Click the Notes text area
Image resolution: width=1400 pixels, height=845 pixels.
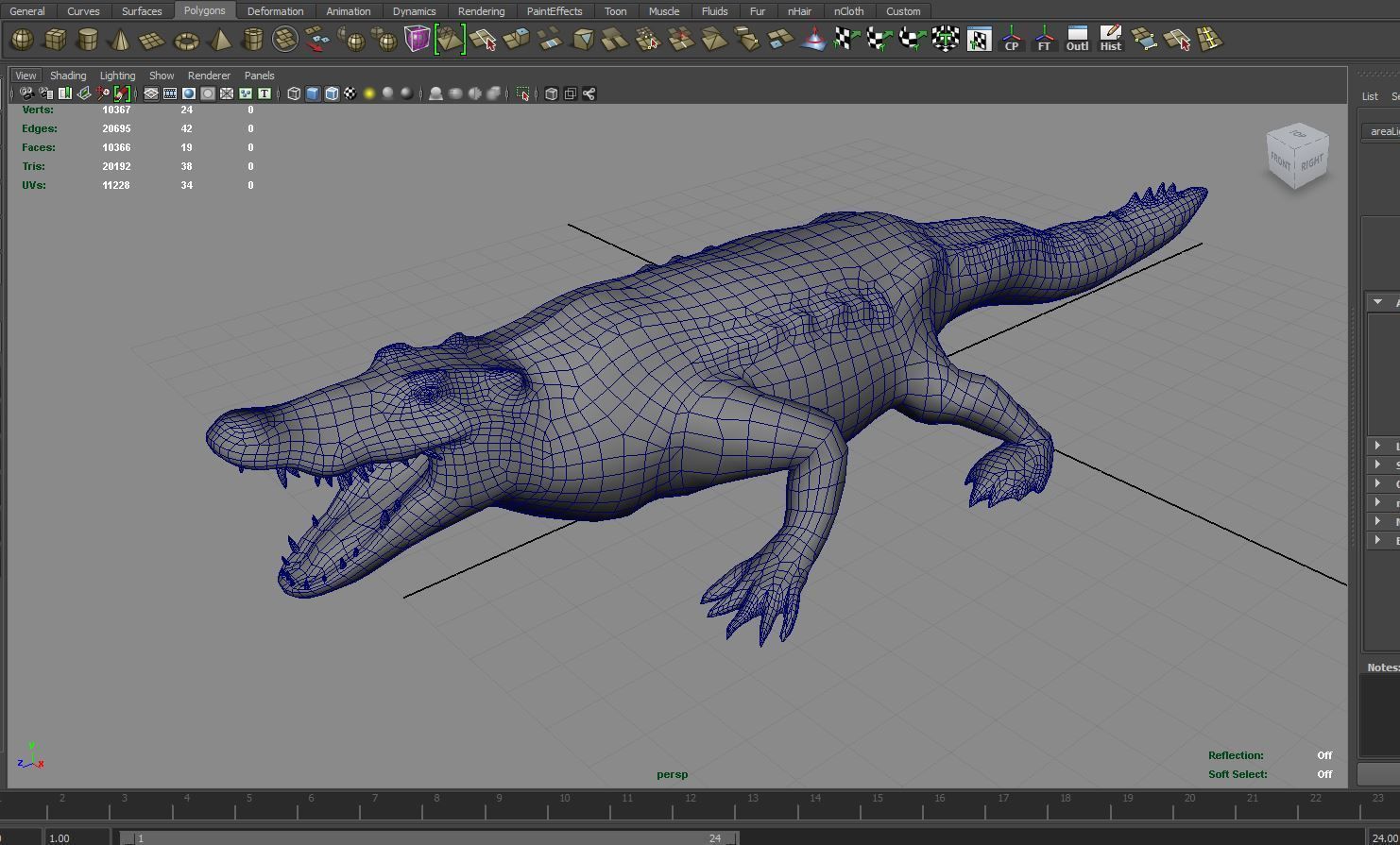[x=1379, y=716]
